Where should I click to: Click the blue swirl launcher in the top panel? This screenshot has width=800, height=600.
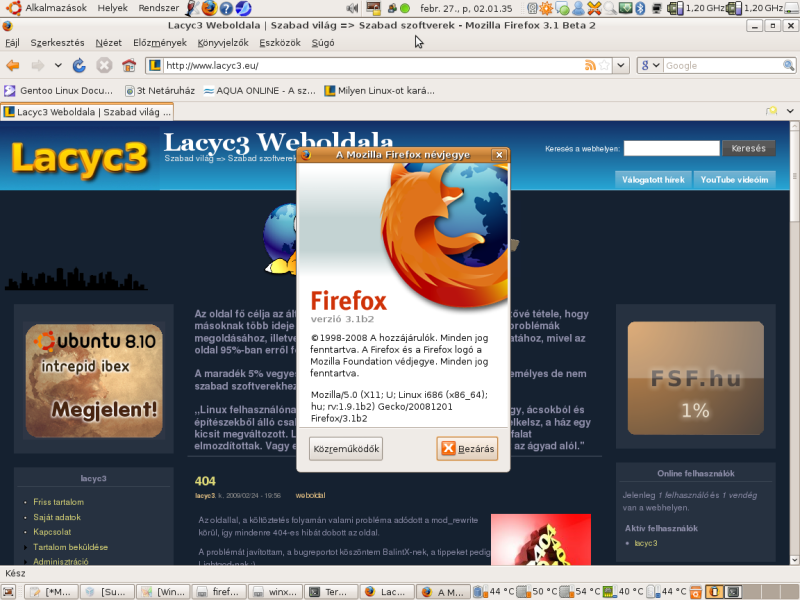(x=243, y=8)
